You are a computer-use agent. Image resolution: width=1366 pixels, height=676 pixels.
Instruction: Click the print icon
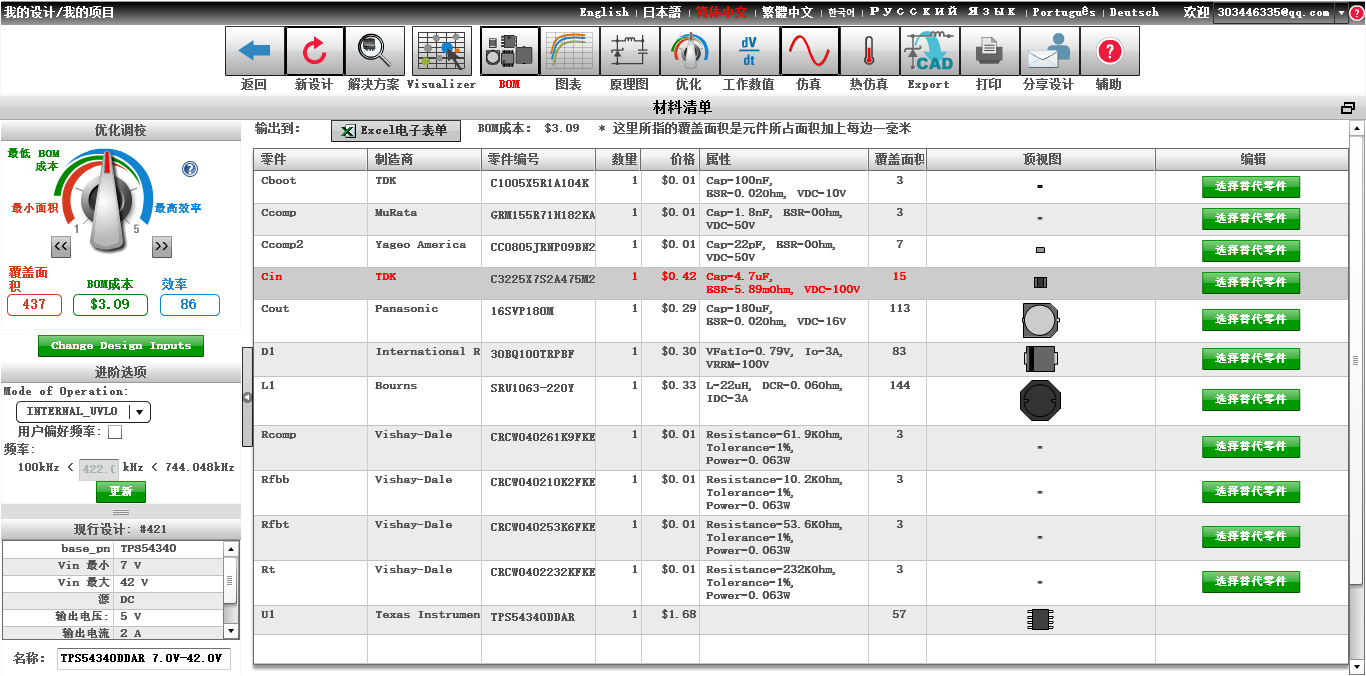tap(989, 51)
